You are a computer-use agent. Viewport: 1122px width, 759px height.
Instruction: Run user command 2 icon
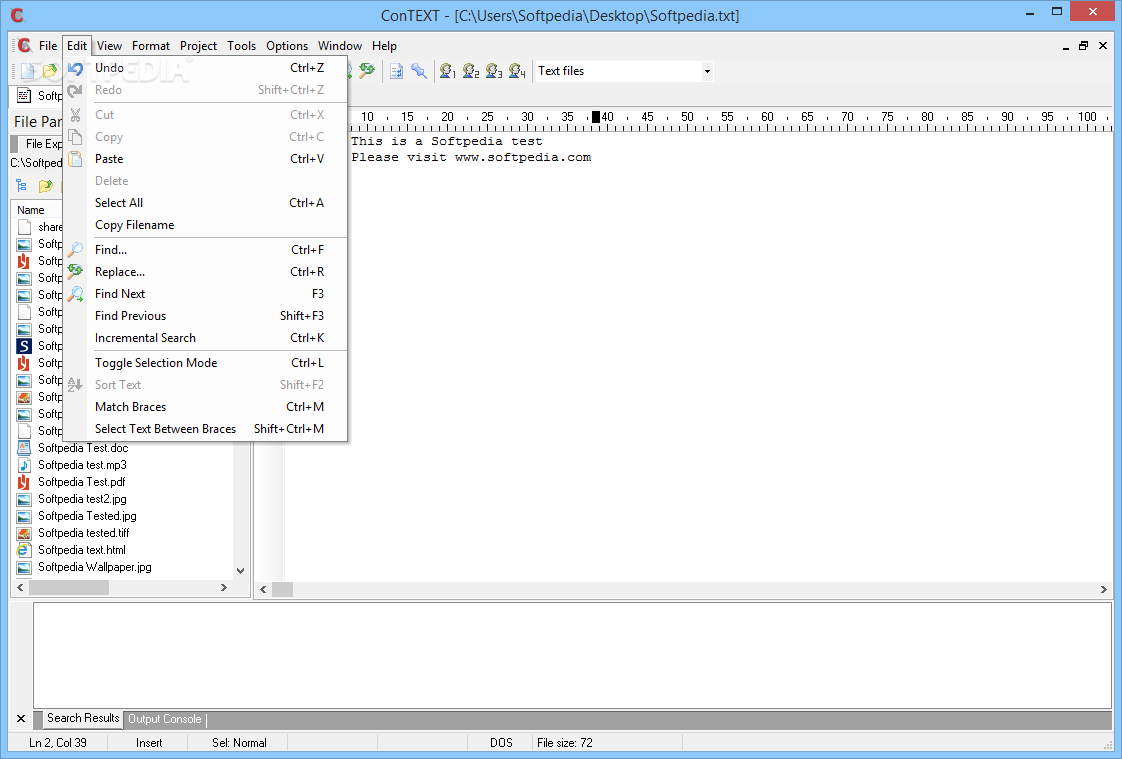click(x=471, y=71)
